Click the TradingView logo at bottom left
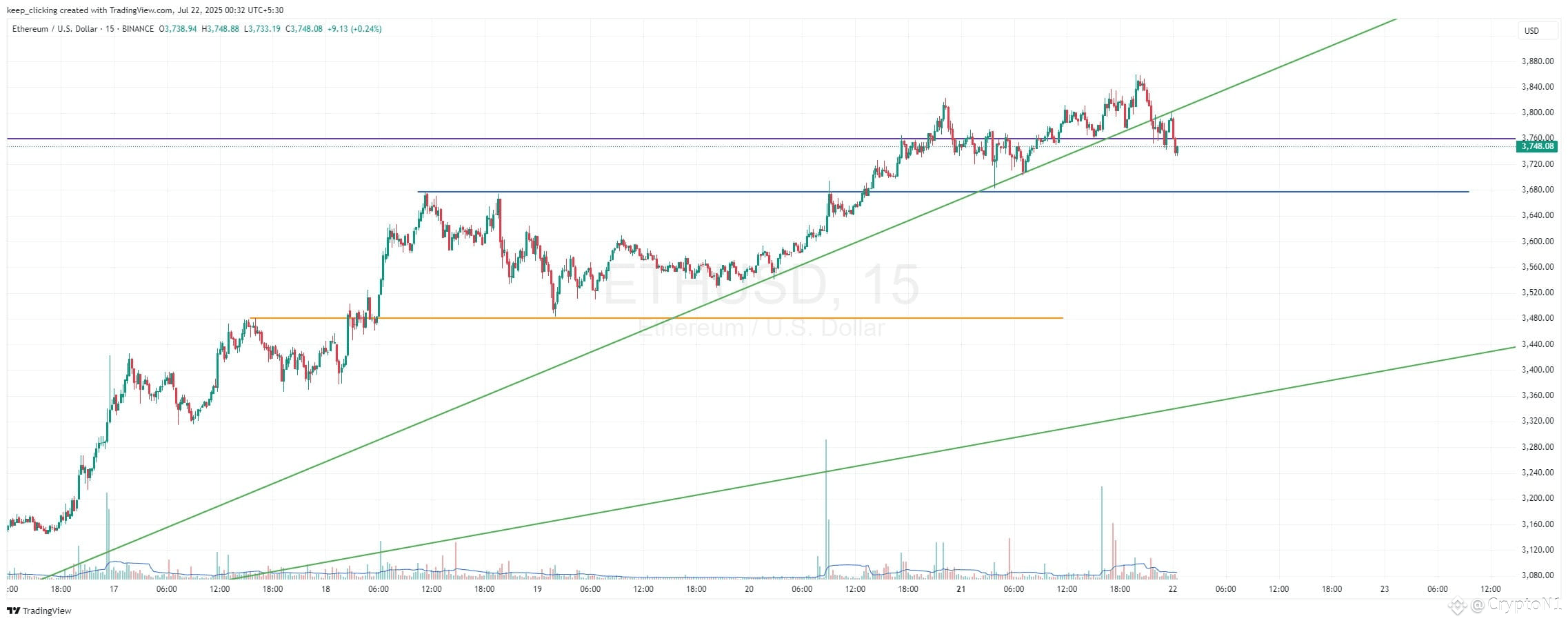This screenshot has width=1568, height=623. [39, 611]
